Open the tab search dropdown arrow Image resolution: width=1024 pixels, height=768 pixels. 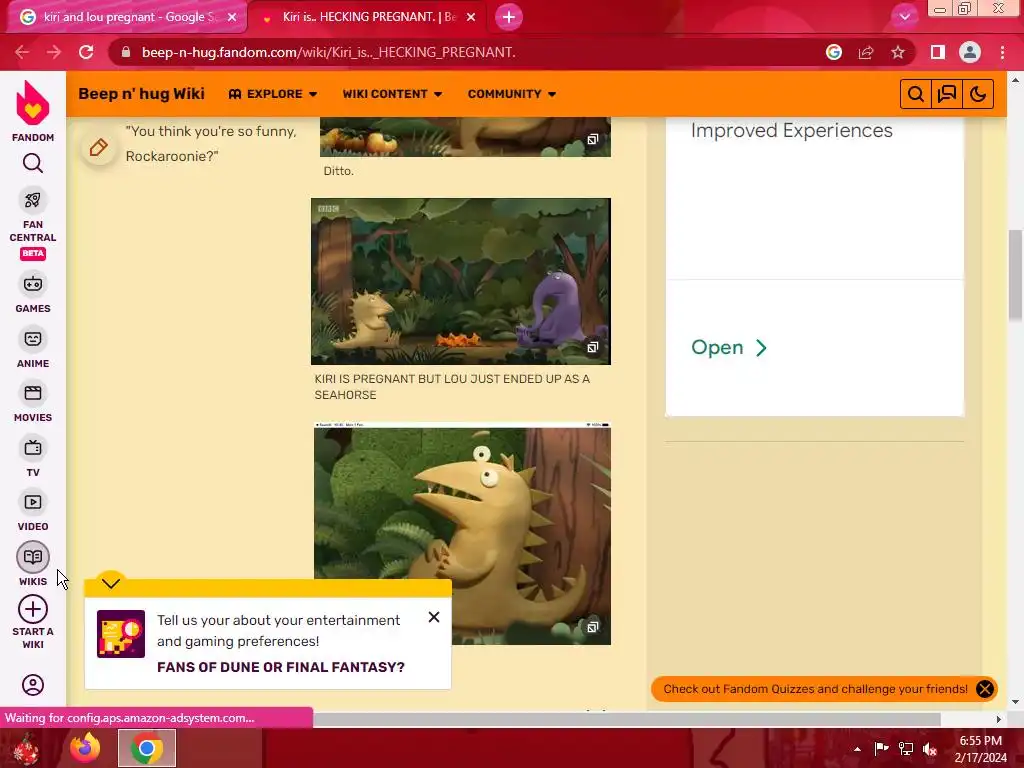click(x=904, y=17)
